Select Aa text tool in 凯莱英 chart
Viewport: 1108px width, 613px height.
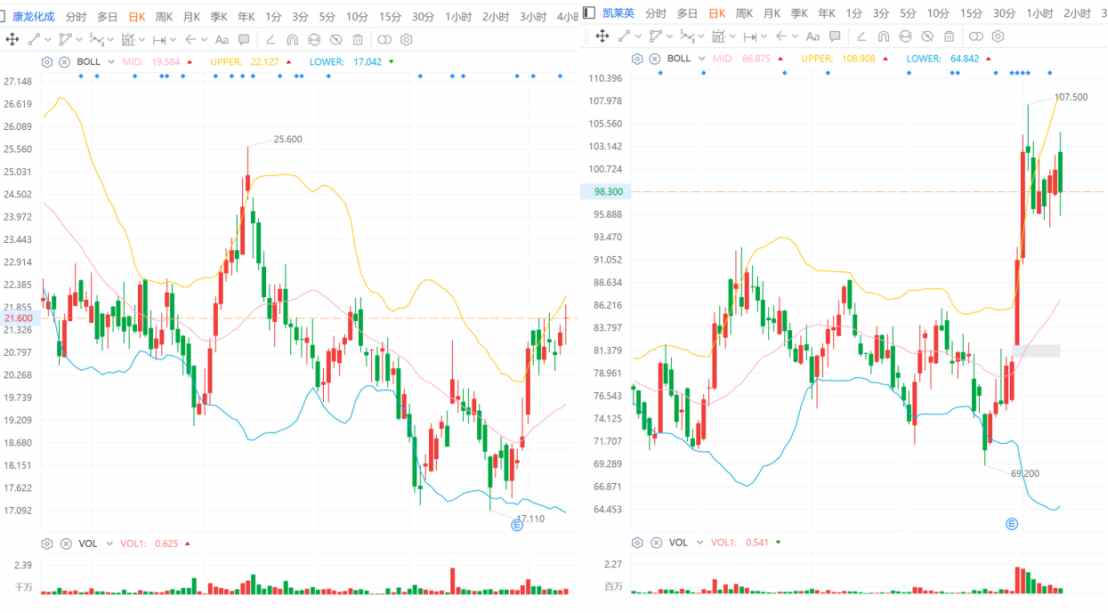[x=813, y=36]
